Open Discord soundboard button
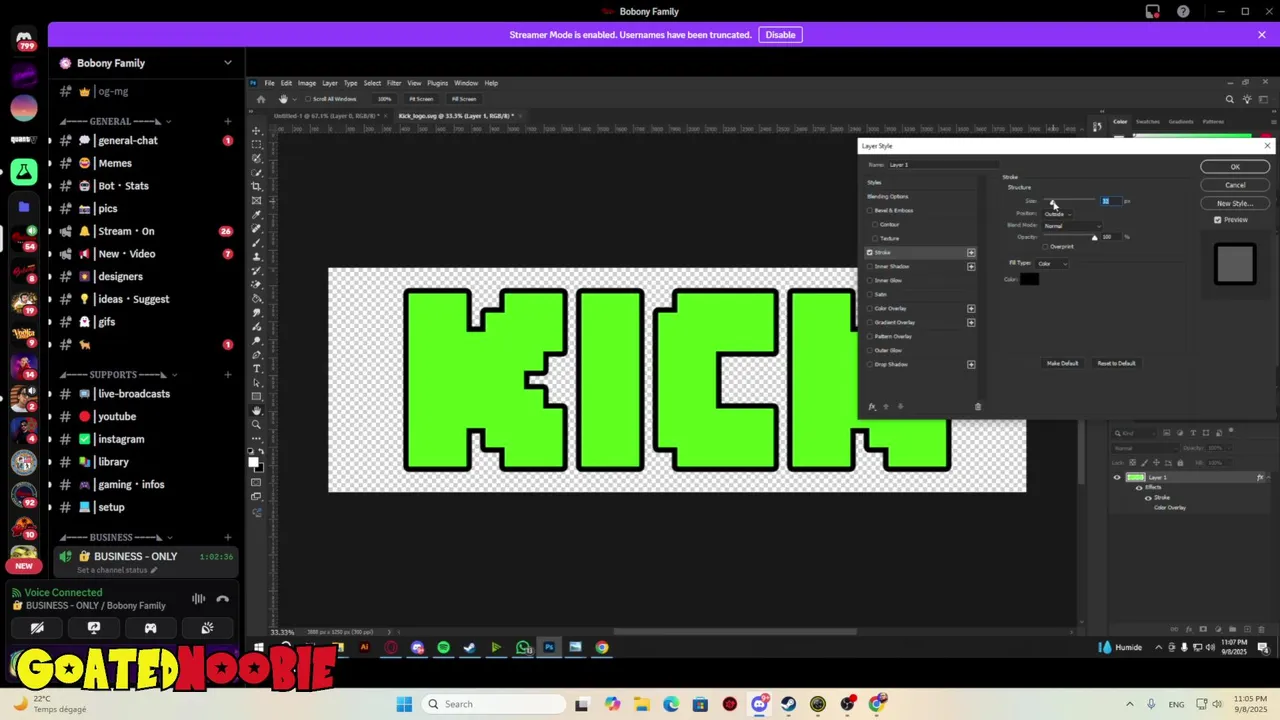Screen dimensions: 1280x720 tap(207, 628)
